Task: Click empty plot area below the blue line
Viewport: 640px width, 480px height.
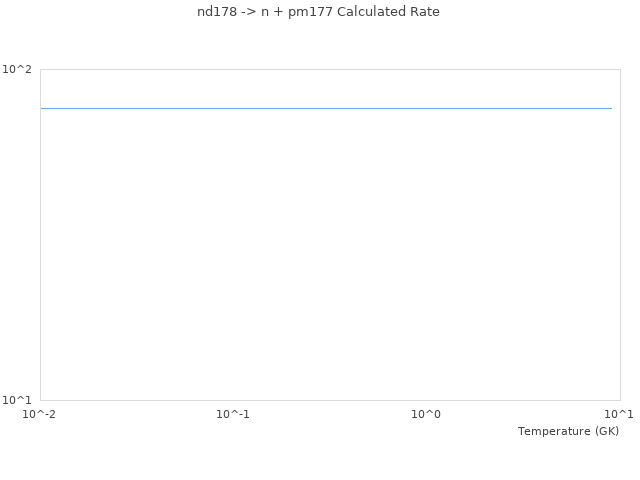Action: tap(326, 260)
